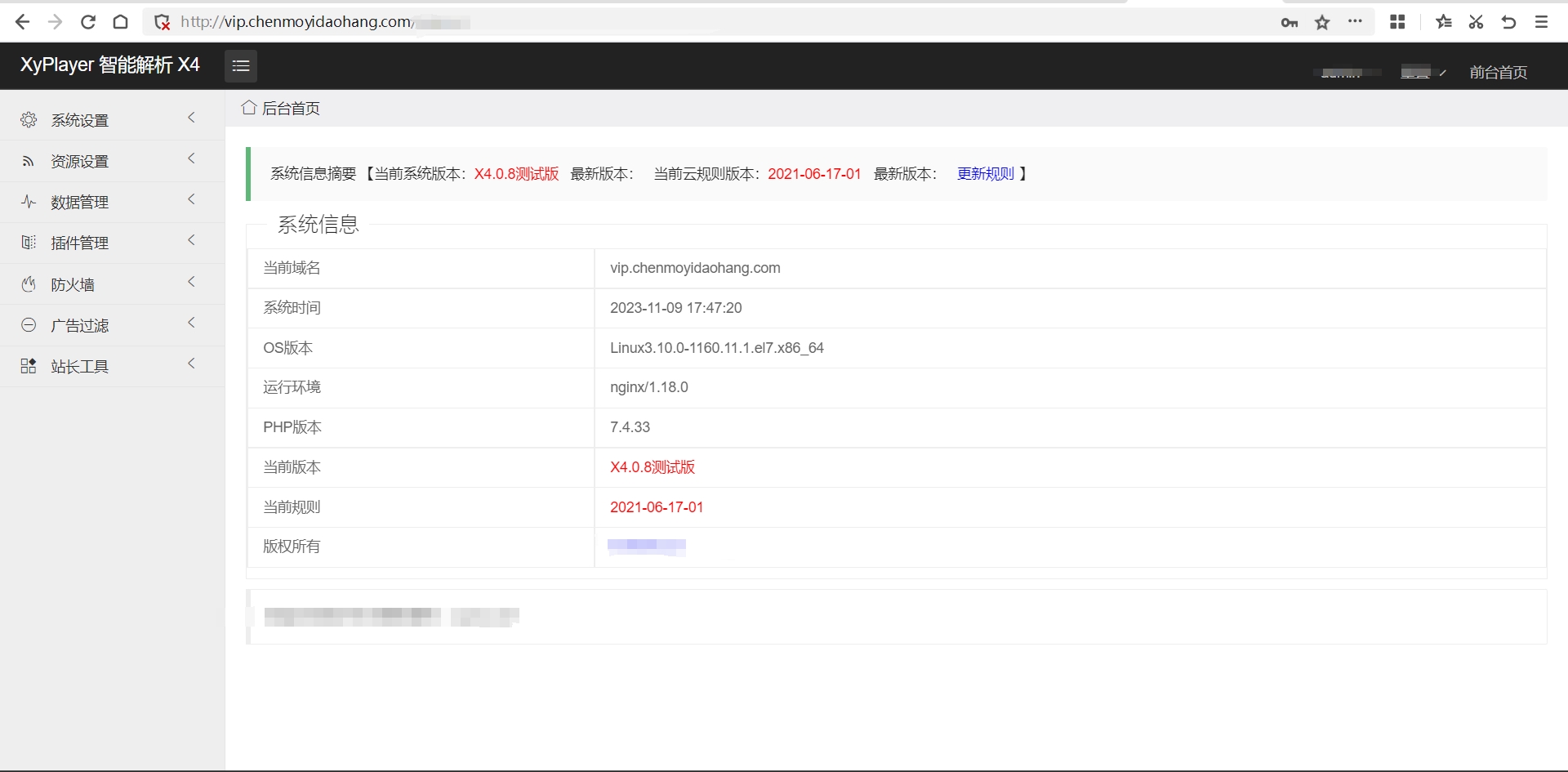Select the flame icon beside 防火墙
1568x772 pixels.
click(x=29, y=283)
